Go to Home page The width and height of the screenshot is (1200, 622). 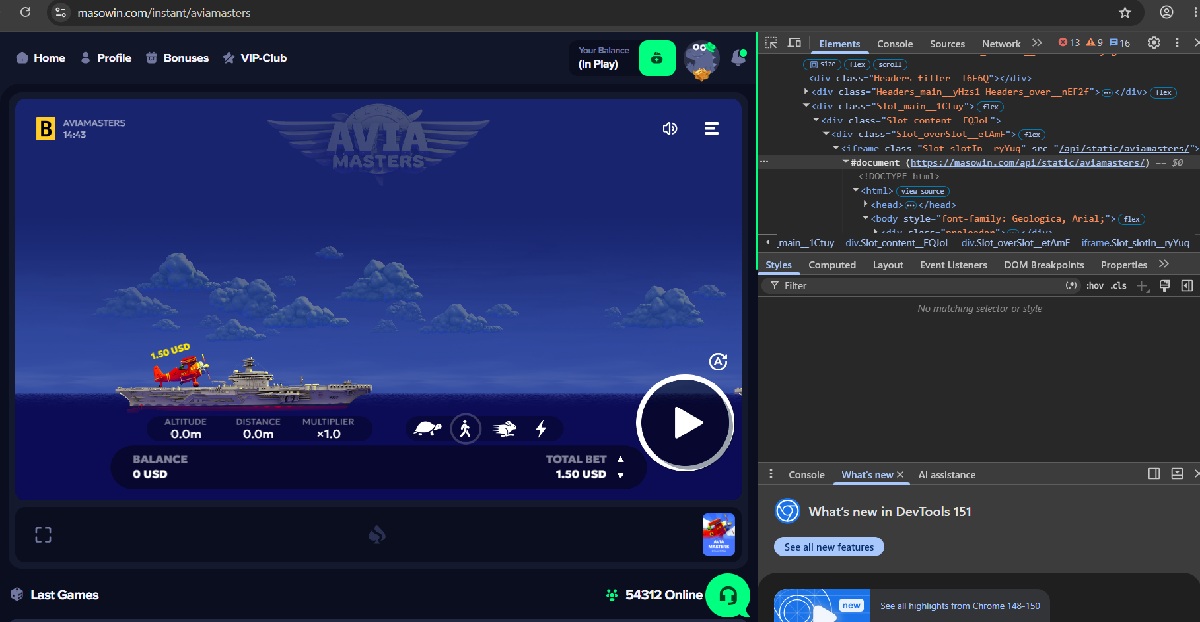pos(41,58)
